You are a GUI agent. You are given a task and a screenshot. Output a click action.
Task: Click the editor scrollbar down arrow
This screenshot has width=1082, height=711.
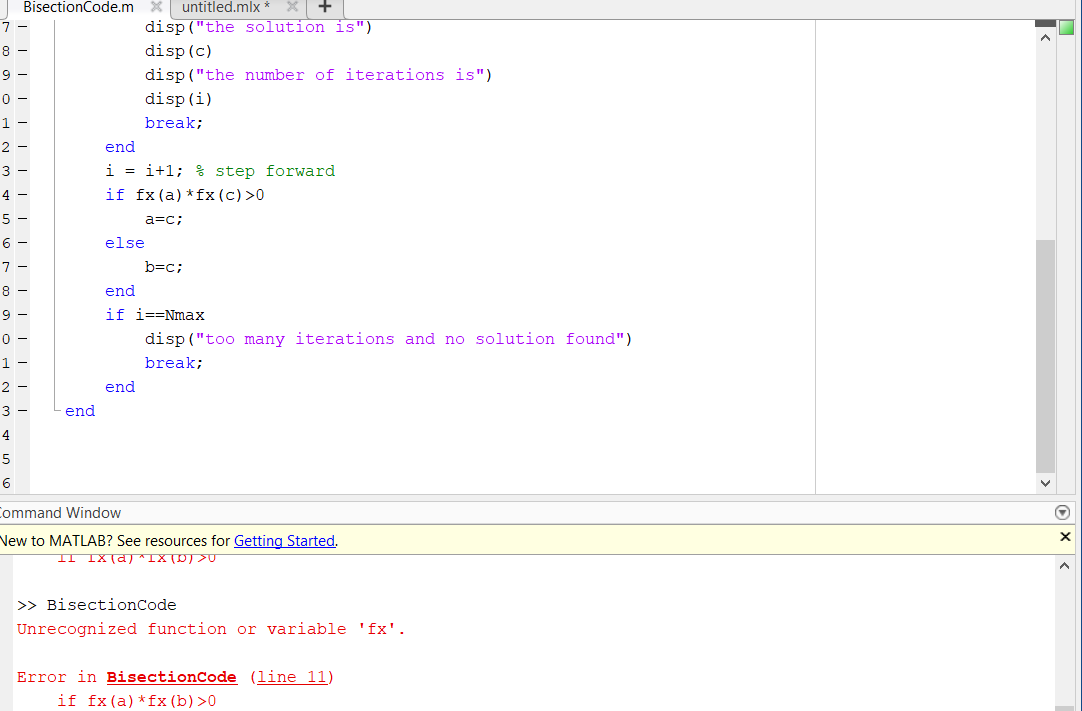[1044, 483]
